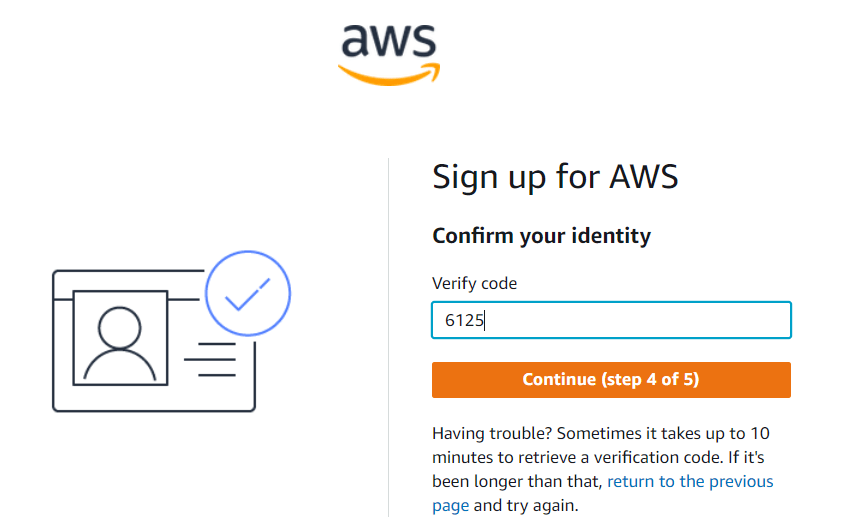Click the blue checkmark inside the circle

pyautogui.click(x=248, y=294)
